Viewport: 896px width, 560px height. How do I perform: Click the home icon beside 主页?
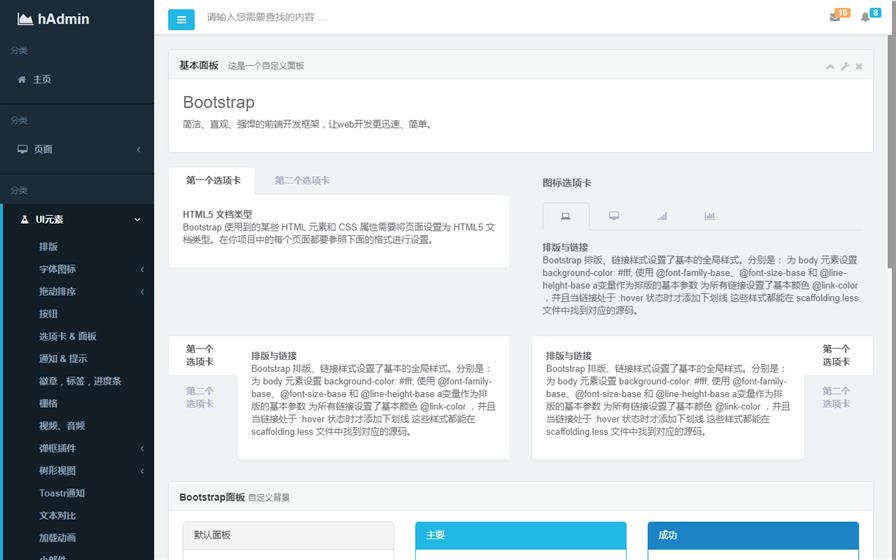coord(22,79)
